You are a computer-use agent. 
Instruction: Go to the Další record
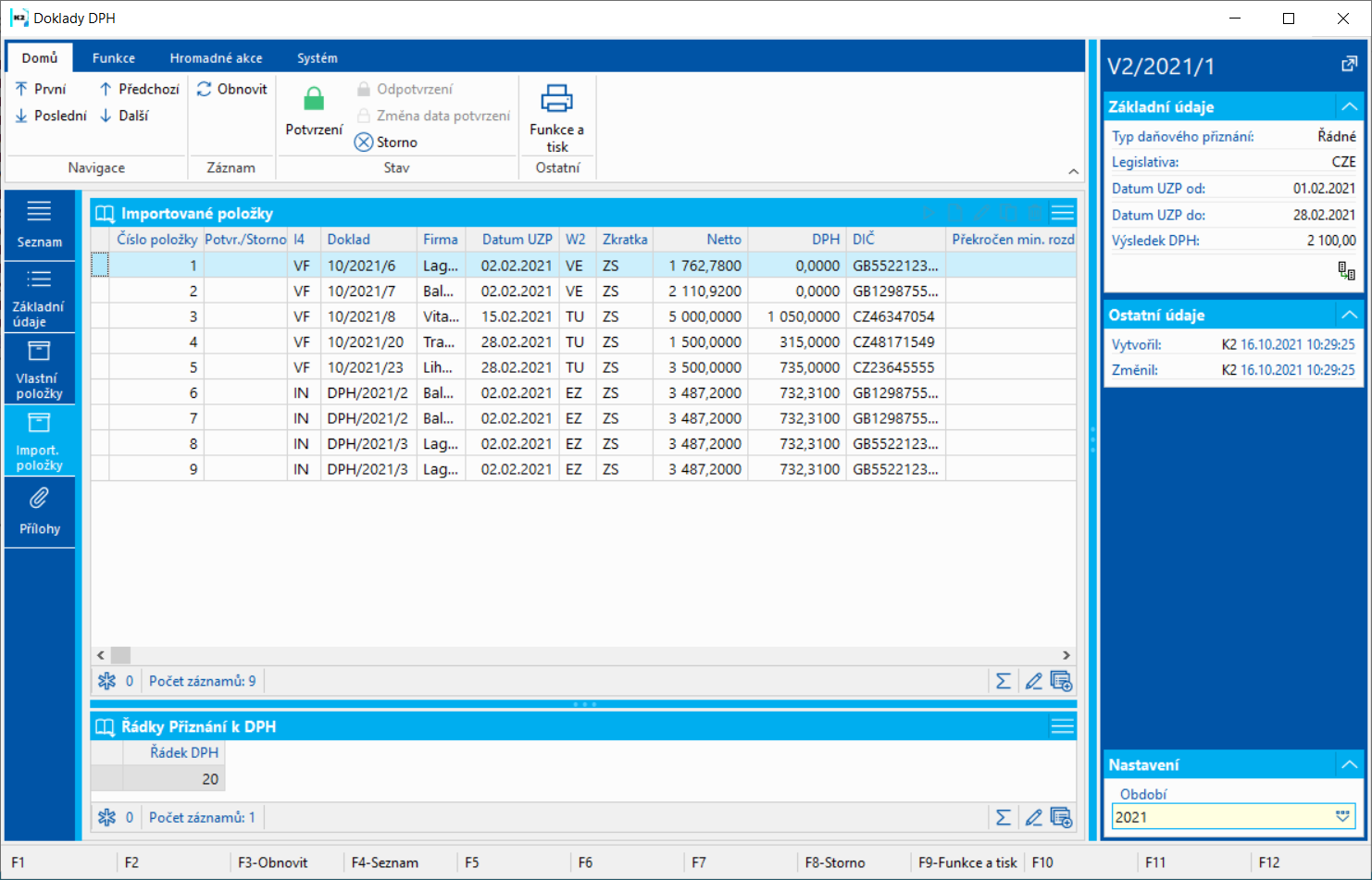[x=123, y=116]
